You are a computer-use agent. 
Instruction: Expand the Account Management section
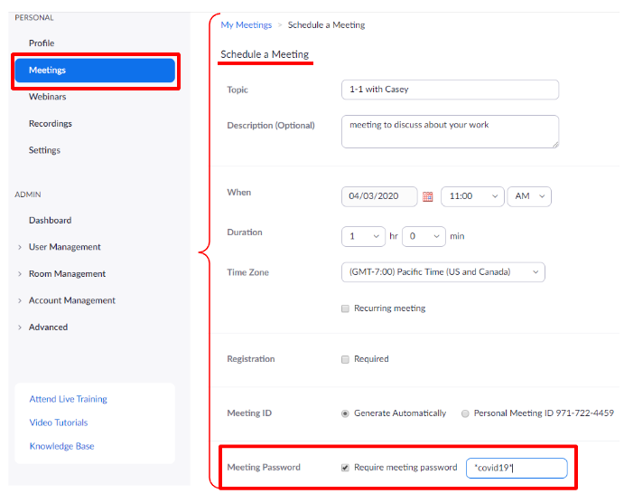pyautogui.click(x=71, y=300)
